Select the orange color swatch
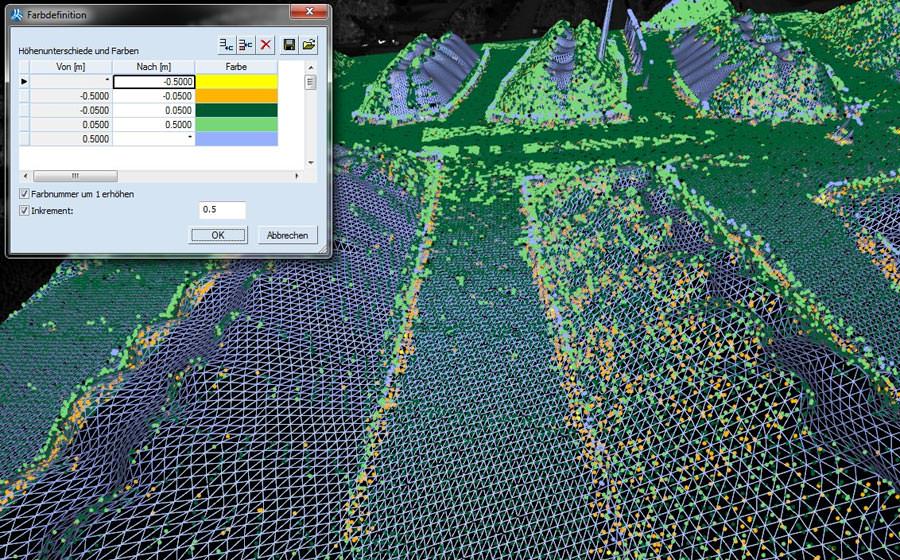900x560 pixels. click(236, 96)
